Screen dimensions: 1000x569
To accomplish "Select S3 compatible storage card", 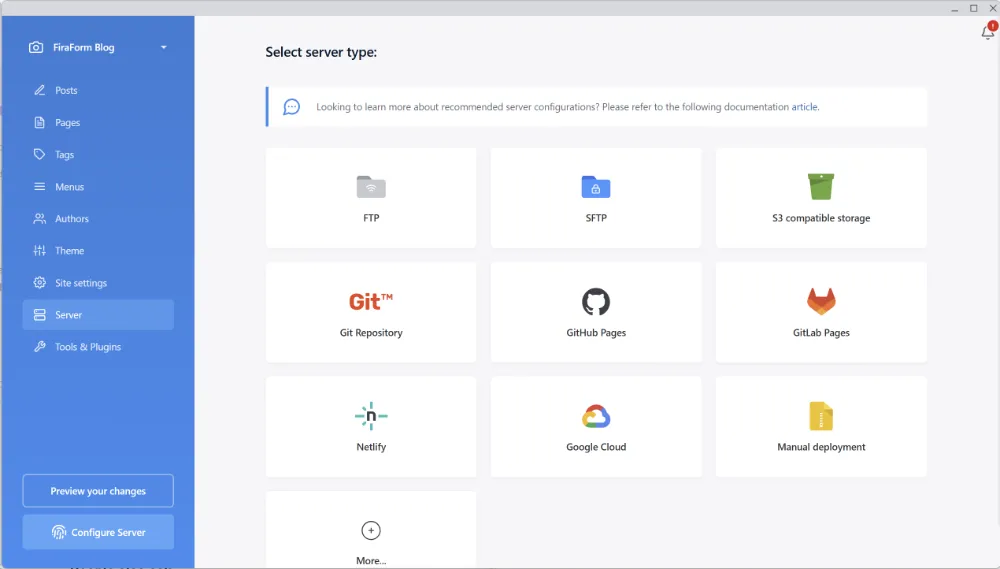I will pos(821,198).
